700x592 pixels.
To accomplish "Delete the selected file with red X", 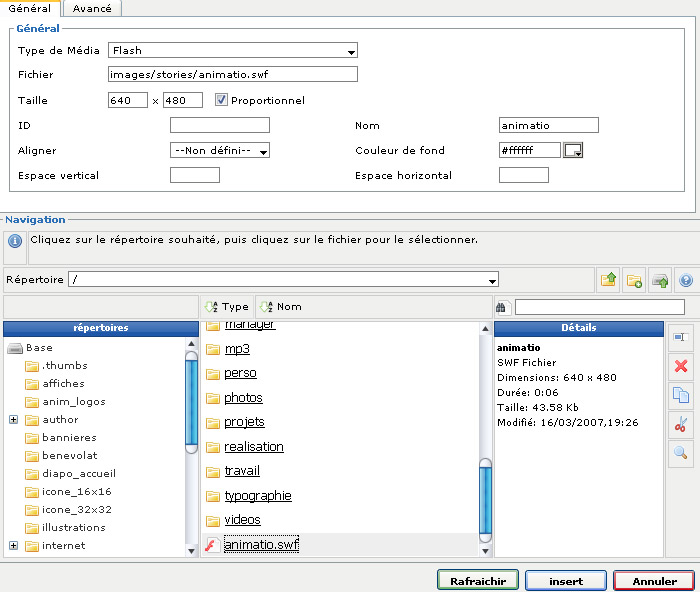I will pyautogui.click(x=681, y=367).
